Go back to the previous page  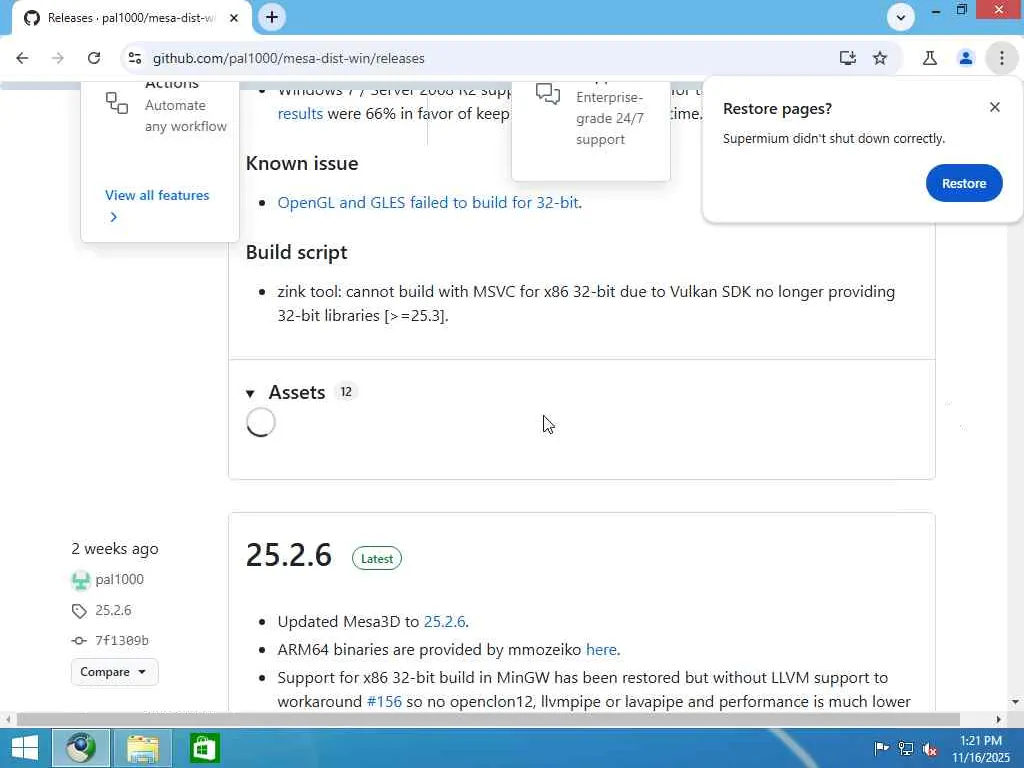(x=22, y=58)
